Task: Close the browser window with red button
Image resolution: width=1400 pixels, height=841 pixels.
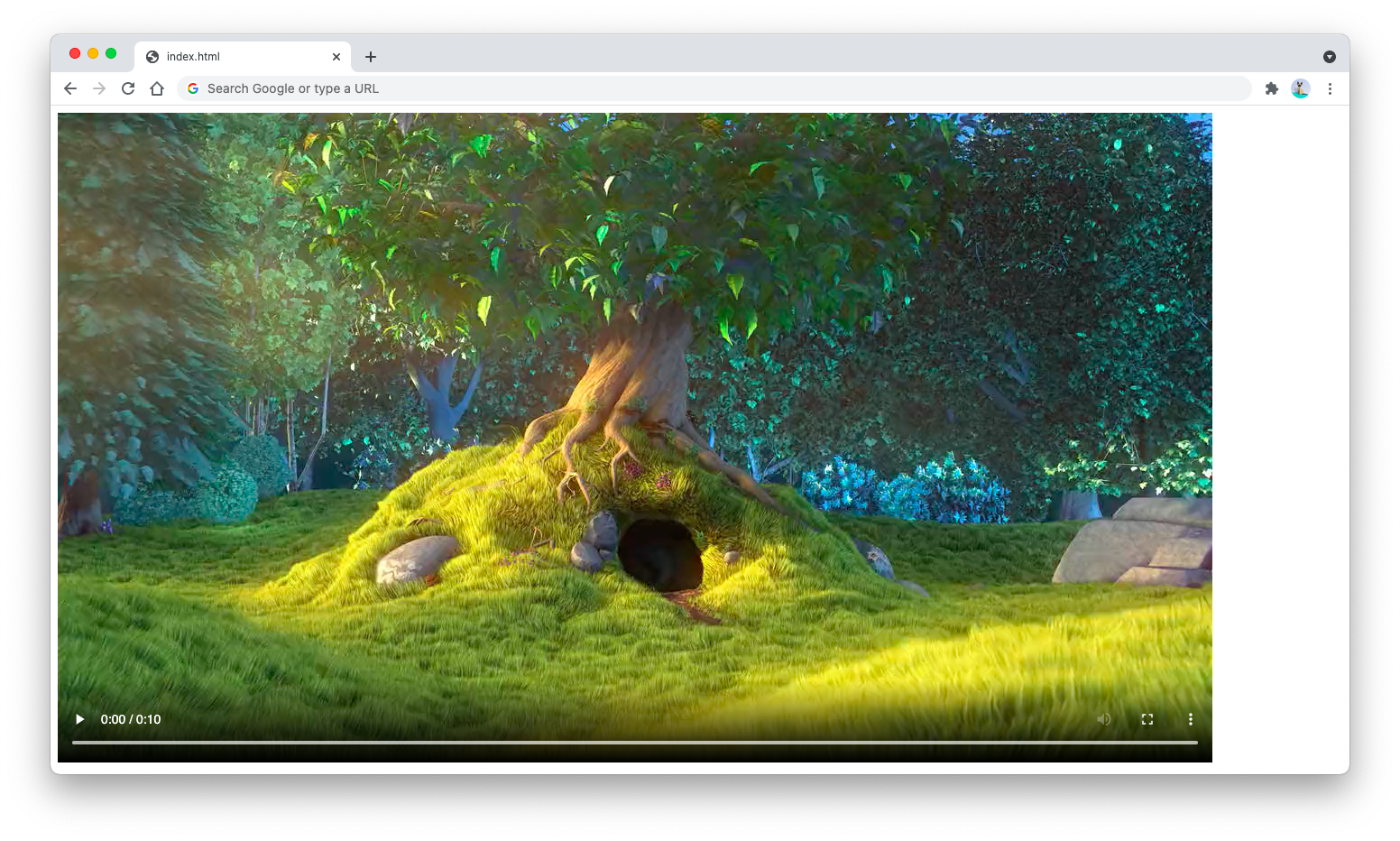Action: (75, 53)
